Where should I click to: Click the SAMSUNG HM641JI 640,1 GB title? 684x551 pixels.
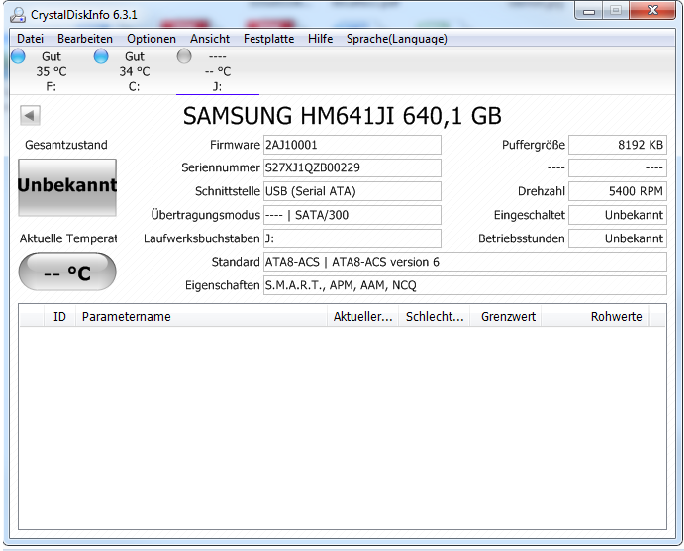342,116
